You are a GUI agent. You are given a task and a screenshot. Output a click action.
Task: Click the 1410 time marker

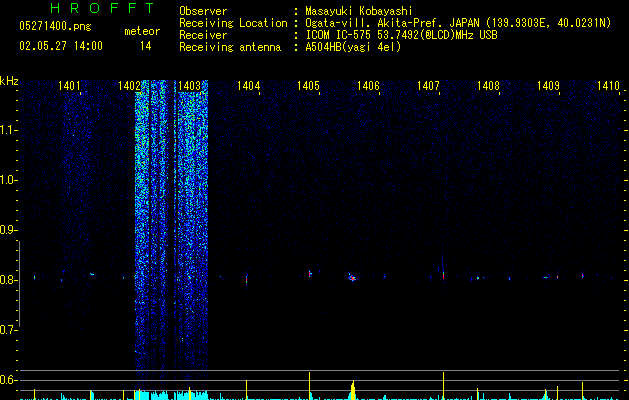(x=608, y=86)
